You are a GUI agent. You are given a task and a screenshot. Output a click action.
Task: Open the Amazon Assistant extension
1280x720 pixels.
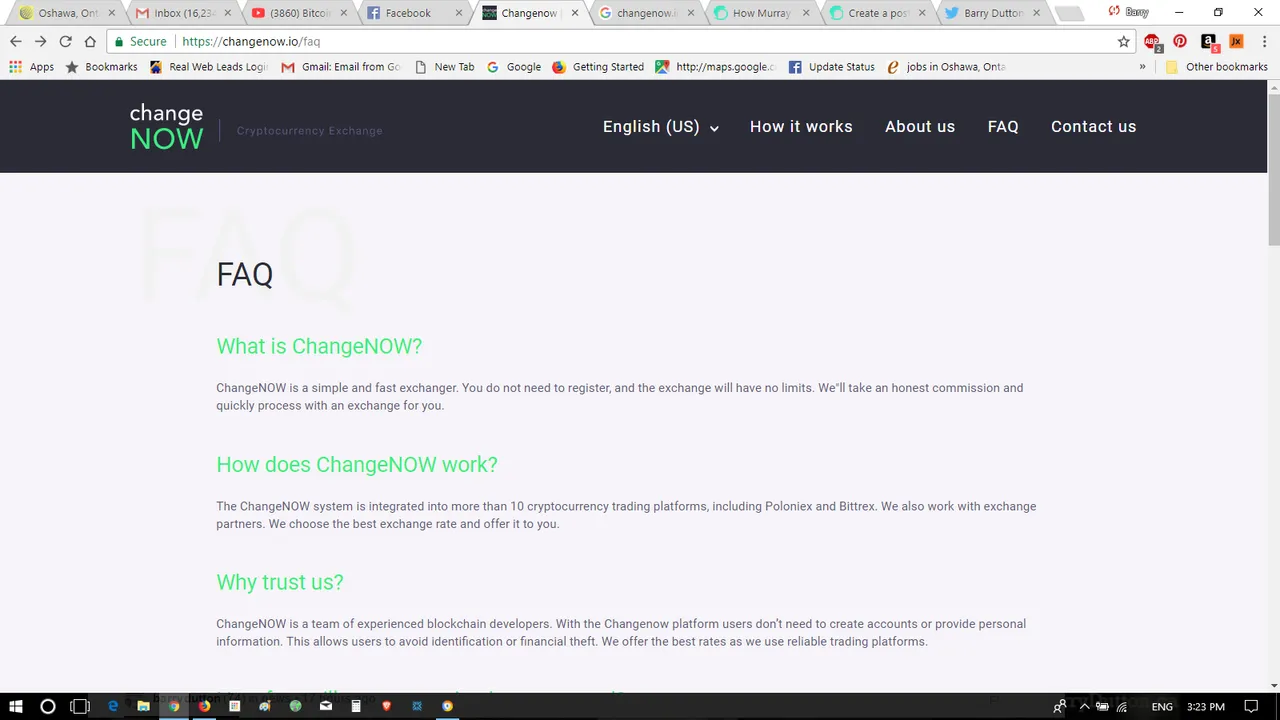(x=1208, y=41)
